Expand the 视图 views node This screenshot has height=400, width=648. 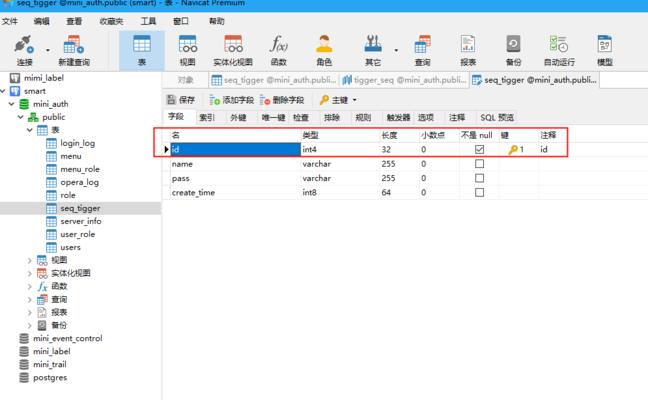pyautogui.click(x=29, y=260)
